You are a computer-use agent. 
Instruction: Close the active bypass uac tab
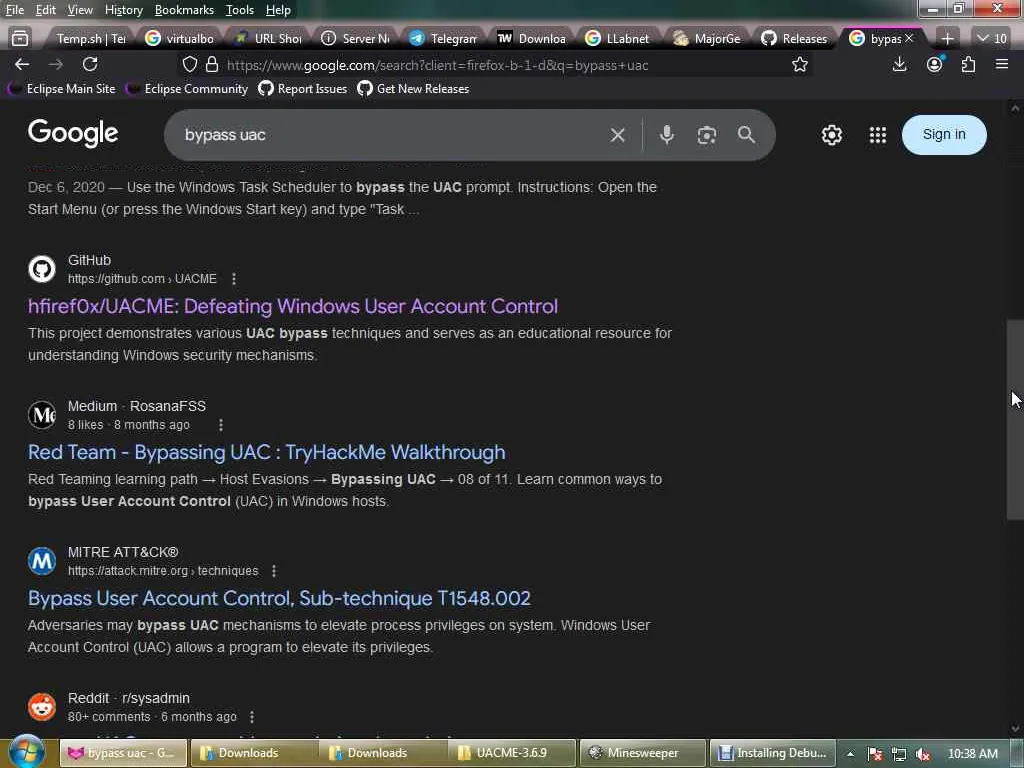(x=909, y=39)
